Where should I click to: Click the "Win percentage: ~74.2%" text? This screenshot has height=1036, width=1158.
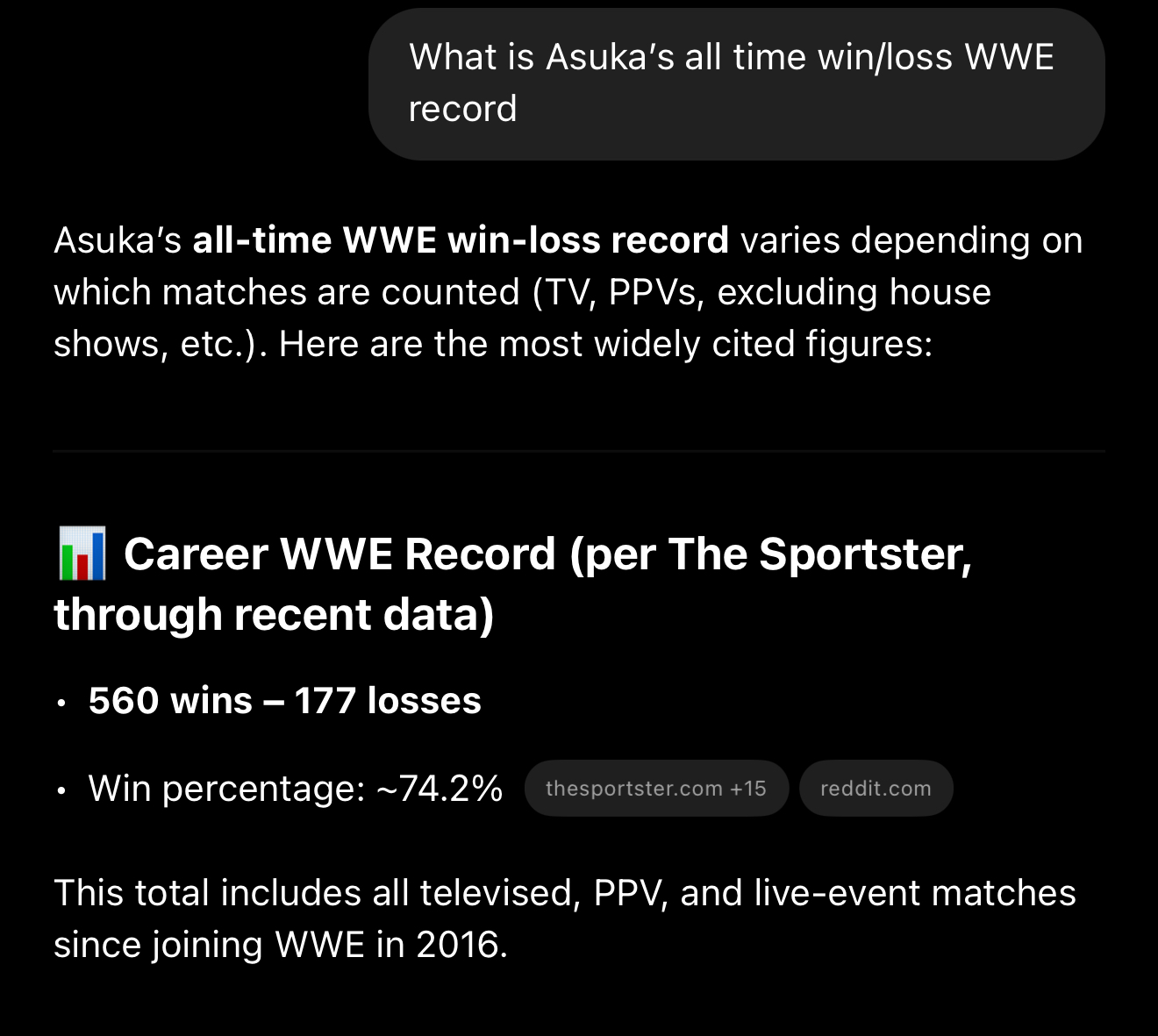click(296, 789)
